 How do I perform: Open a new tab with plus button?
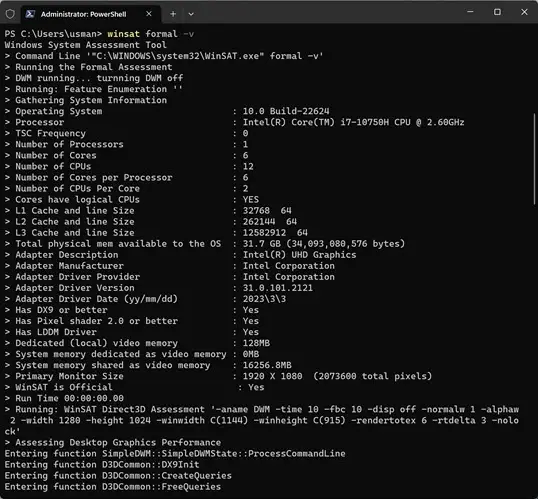(173, 14)
